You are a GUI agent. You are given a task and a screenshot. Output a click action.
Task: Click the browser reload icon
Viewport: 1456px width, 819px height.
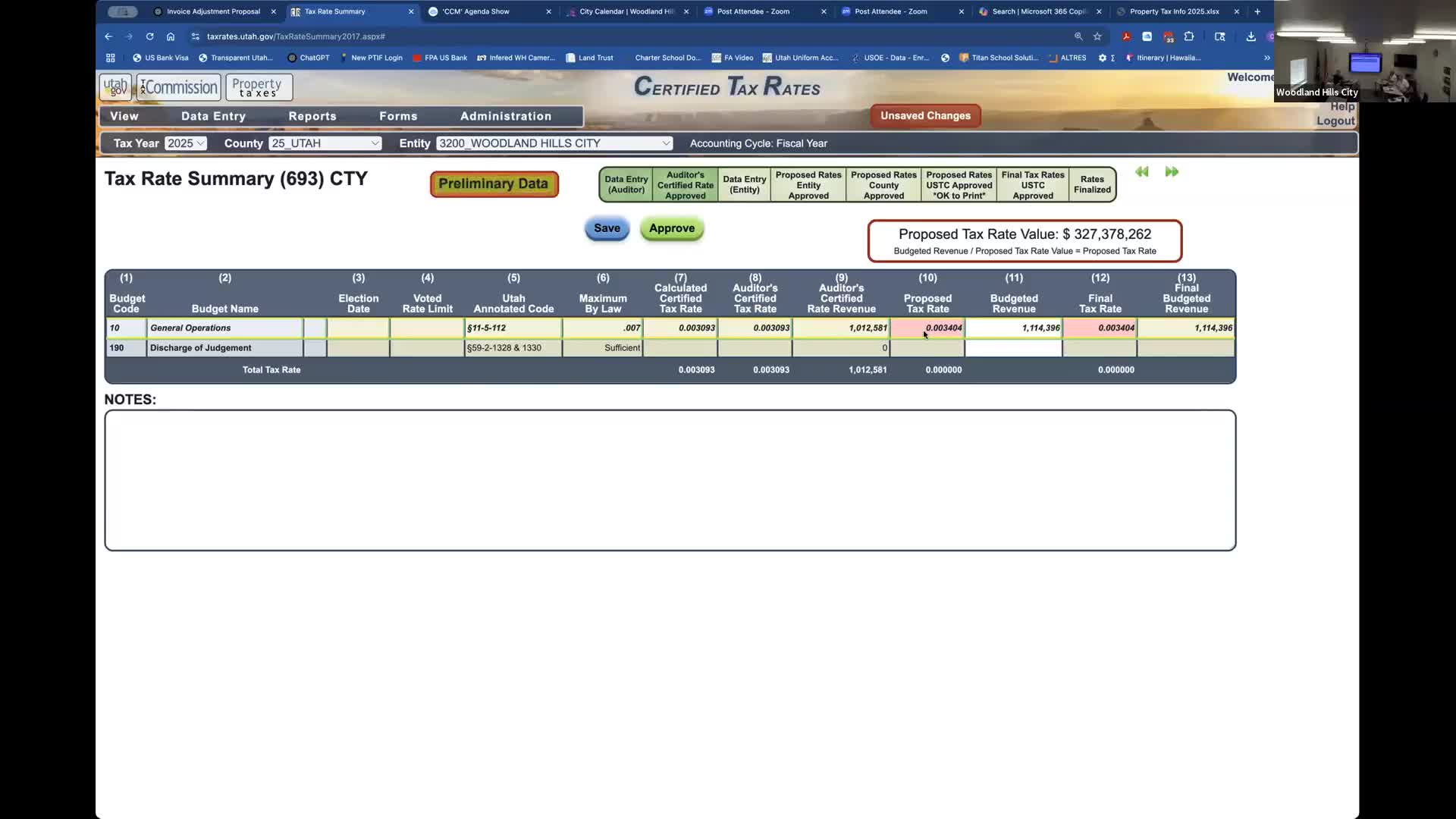pyautogui.click(x=149, y=36)
